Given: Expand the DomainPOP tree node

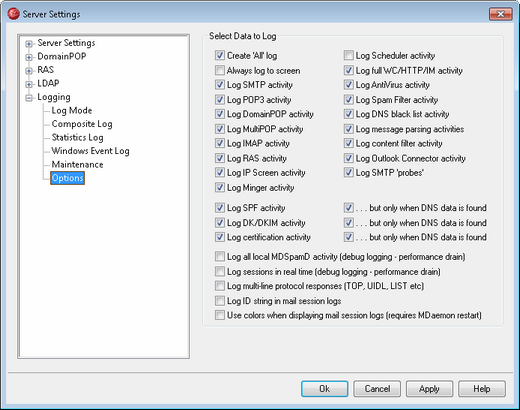Looking at the screenshot, I should point(29,57).
